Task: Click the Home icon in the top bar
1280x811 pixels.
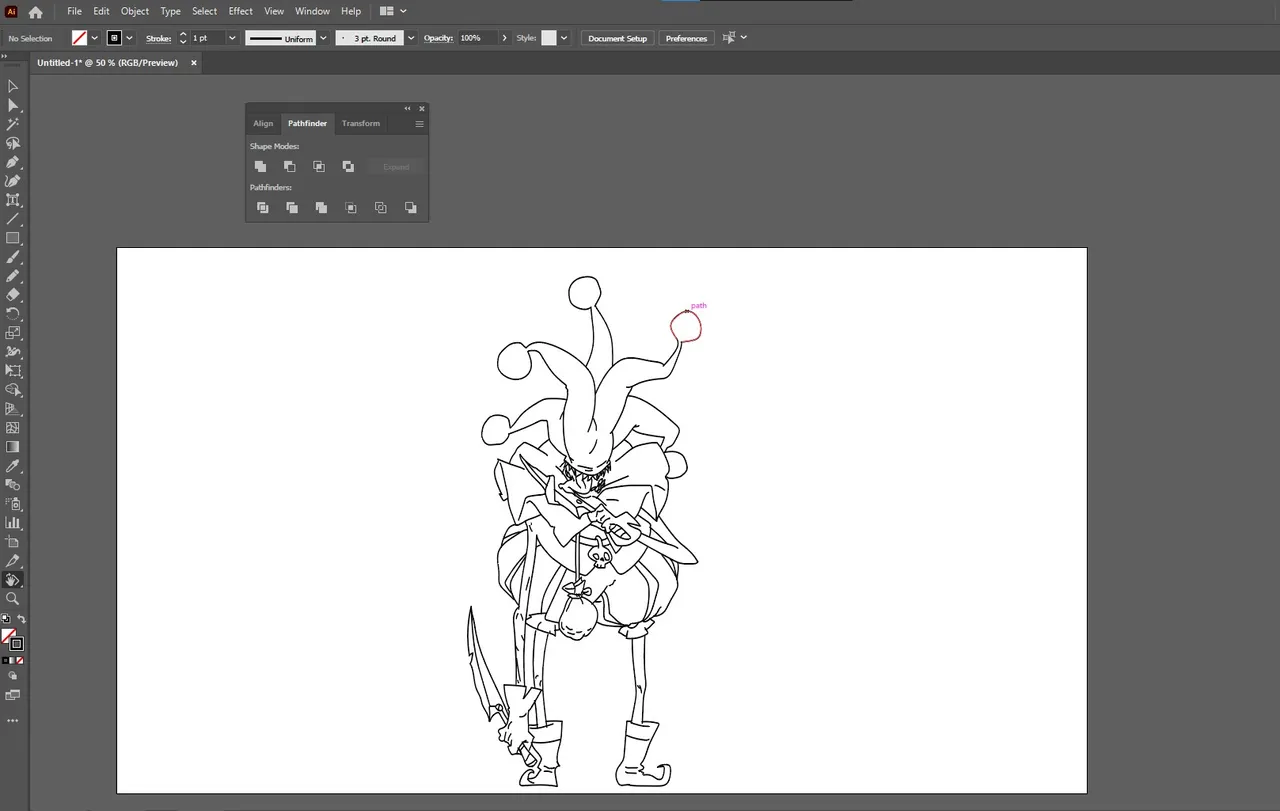Action: [x=36, y=12]
